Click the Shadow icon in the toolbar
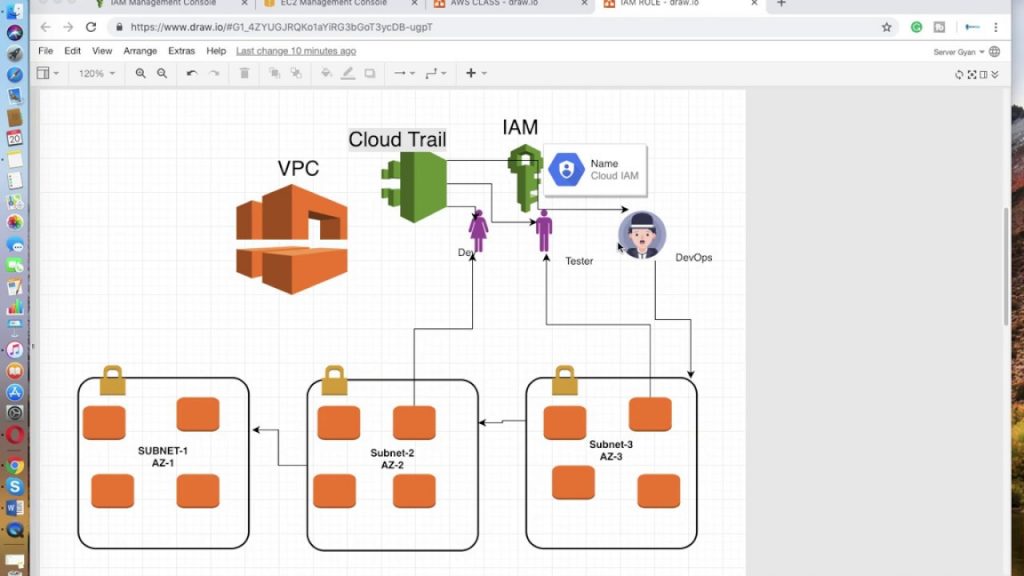 click(368, 73)
